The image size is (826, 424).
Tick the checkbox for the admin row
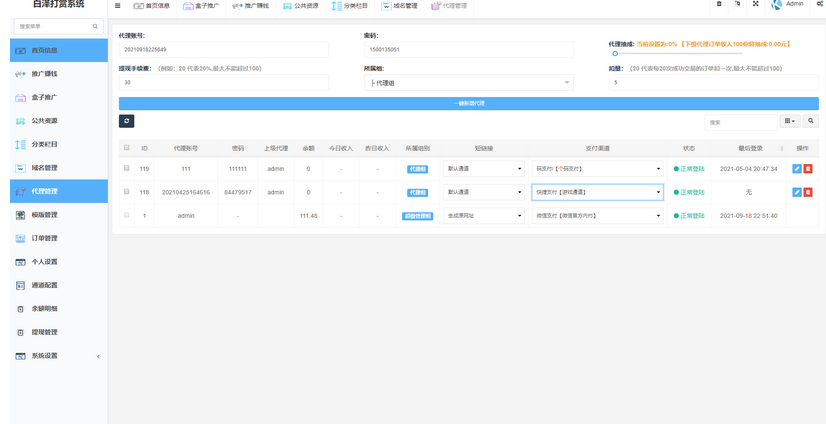click(126, 215)
